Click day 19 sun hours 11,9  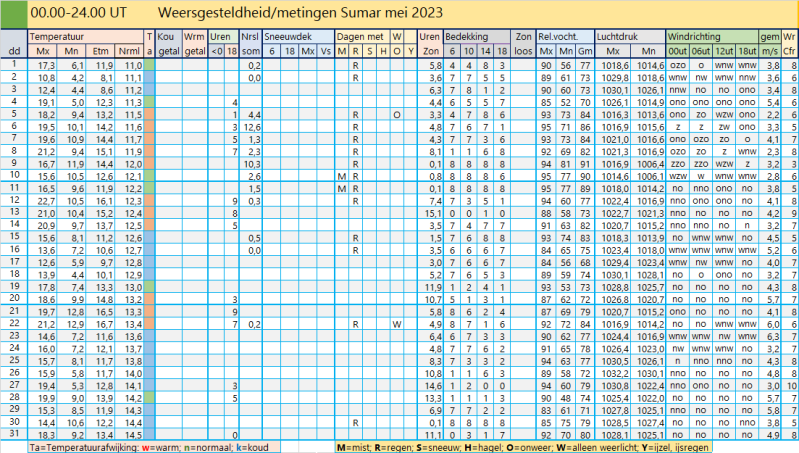[x=433, y=287]
